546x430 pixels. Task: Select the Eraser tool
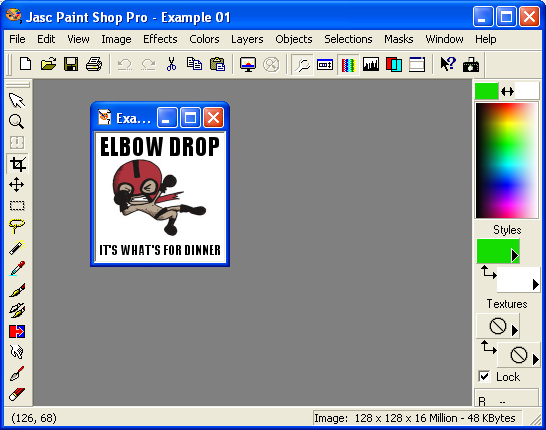coord(17,394)
